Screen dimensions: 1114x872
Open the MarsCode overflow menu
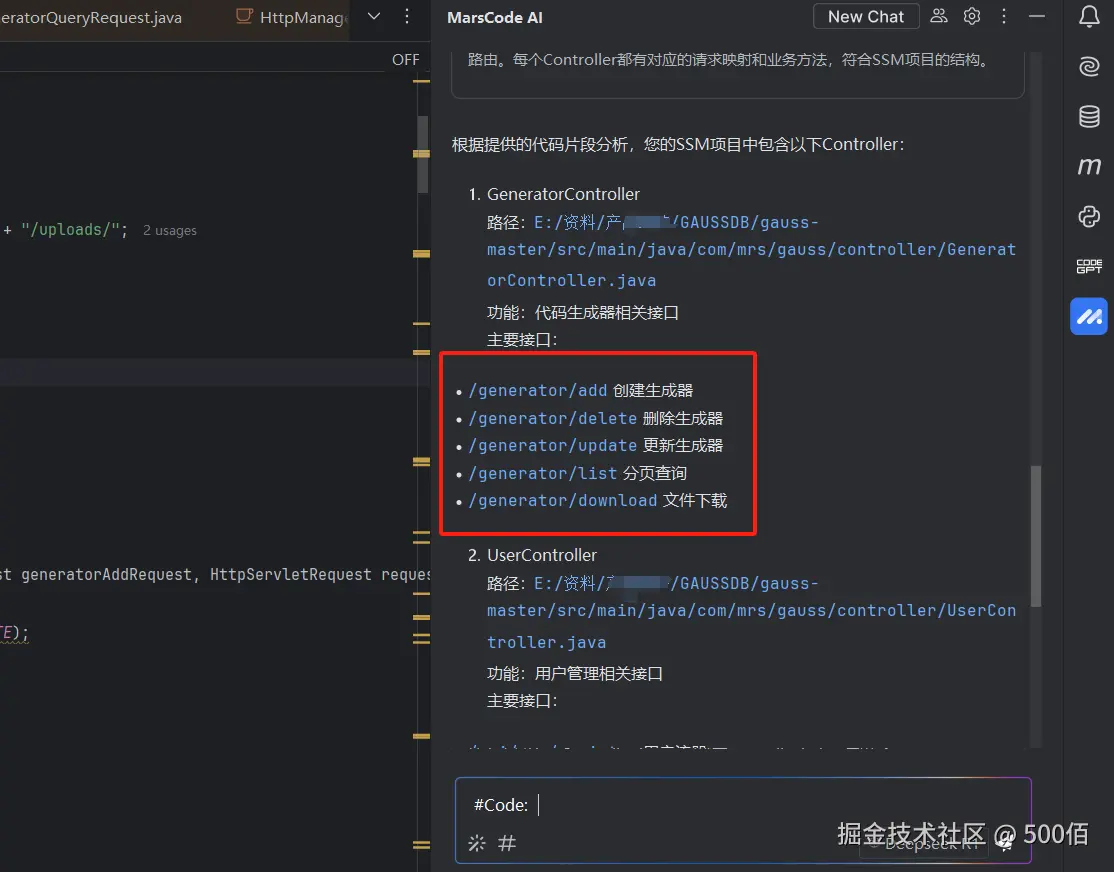(1004, 16)
